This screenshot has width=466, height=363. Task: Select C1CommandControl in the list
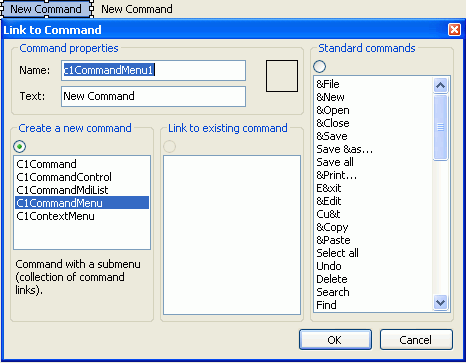click(82, 177)
